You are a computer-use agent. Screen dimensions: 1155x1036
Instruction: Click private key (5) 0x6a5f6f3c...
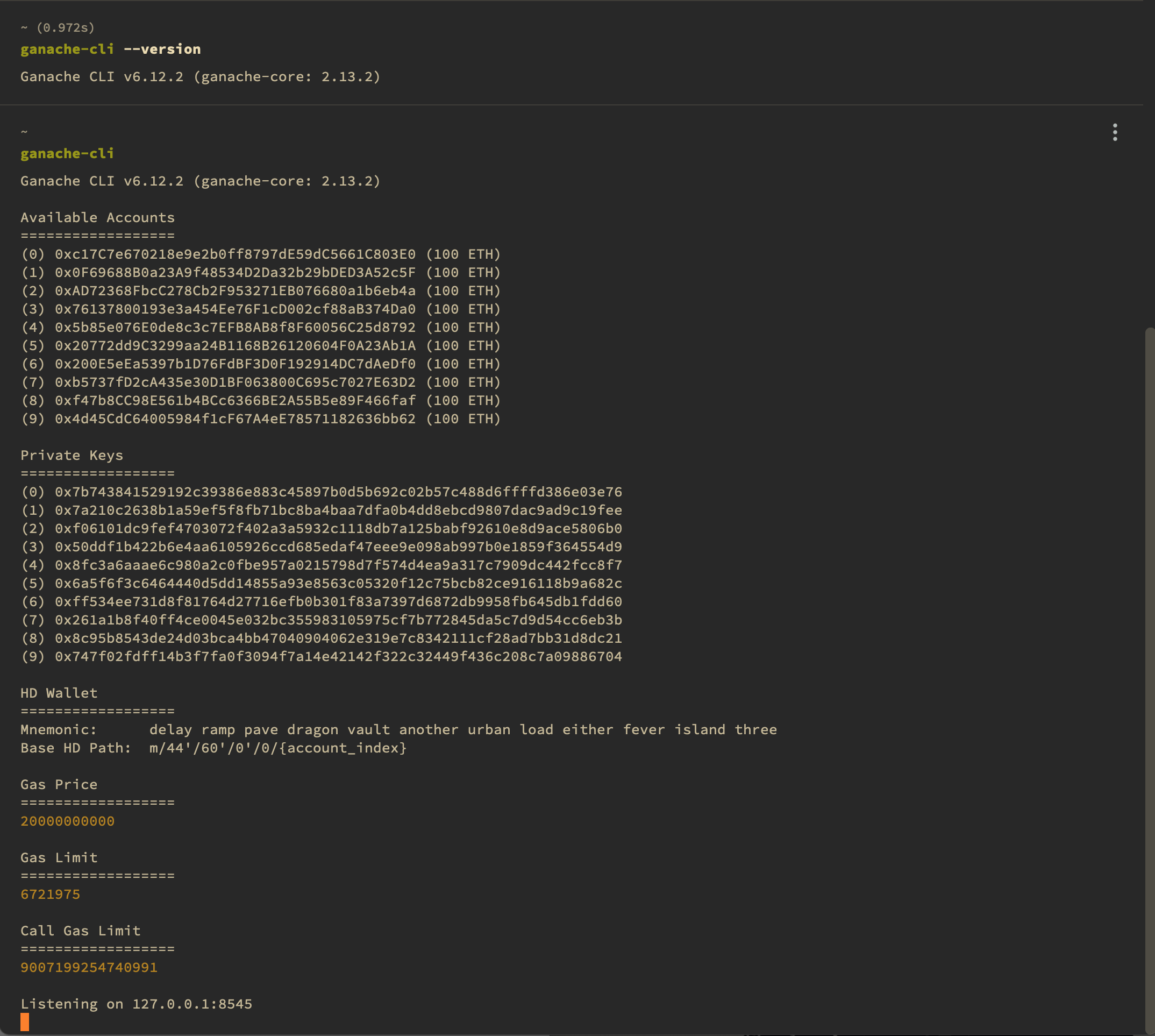339,584
